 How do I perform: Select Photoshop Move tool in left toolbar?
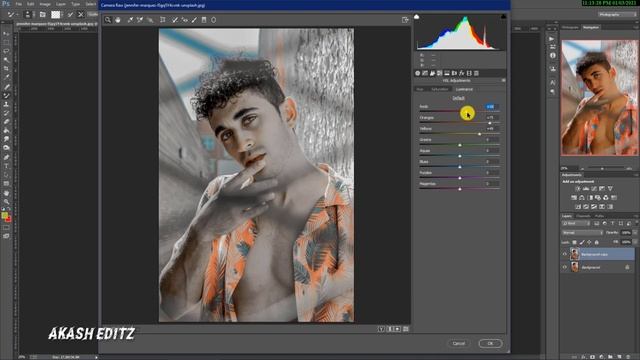(x=6, y=34)
